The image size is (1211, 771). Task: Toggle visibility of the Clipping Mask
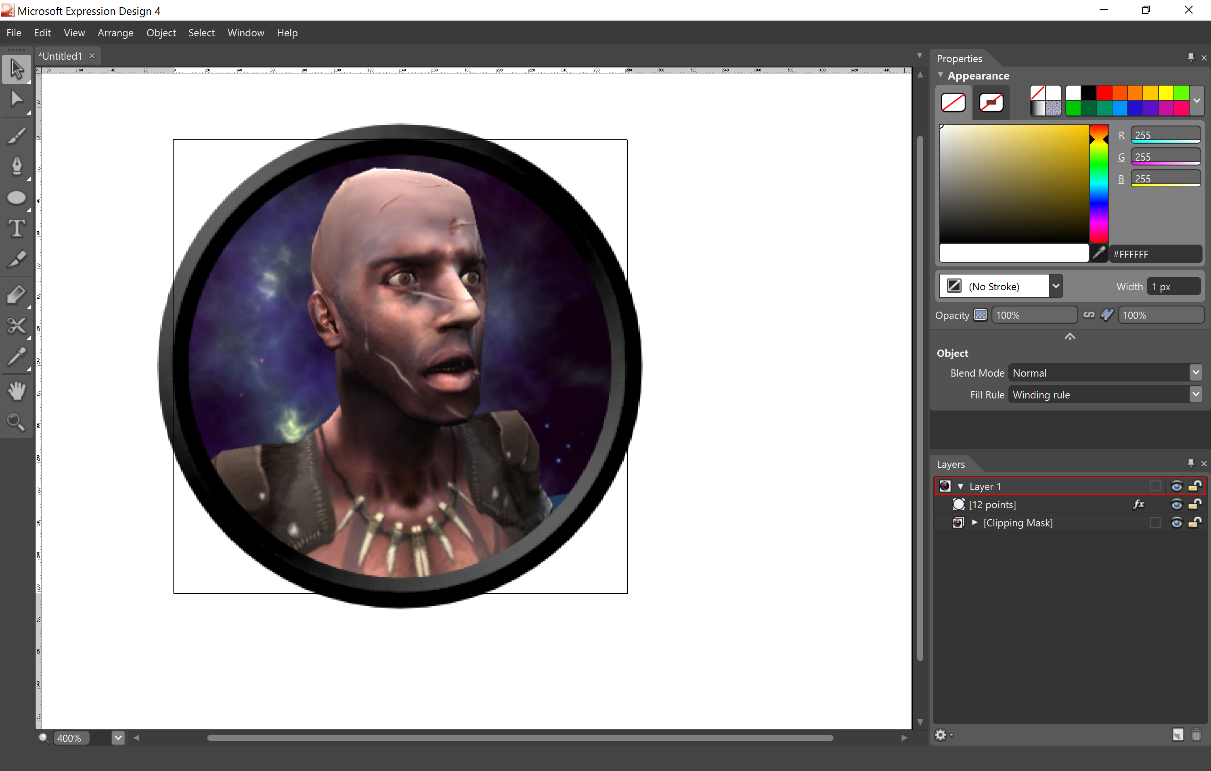point(1177,523)
